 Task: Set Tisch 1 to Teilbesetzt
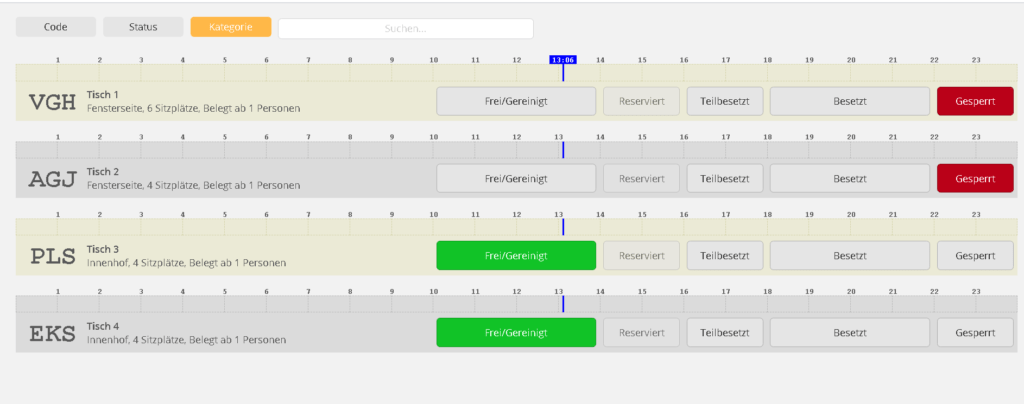click(x=725, y=101)
